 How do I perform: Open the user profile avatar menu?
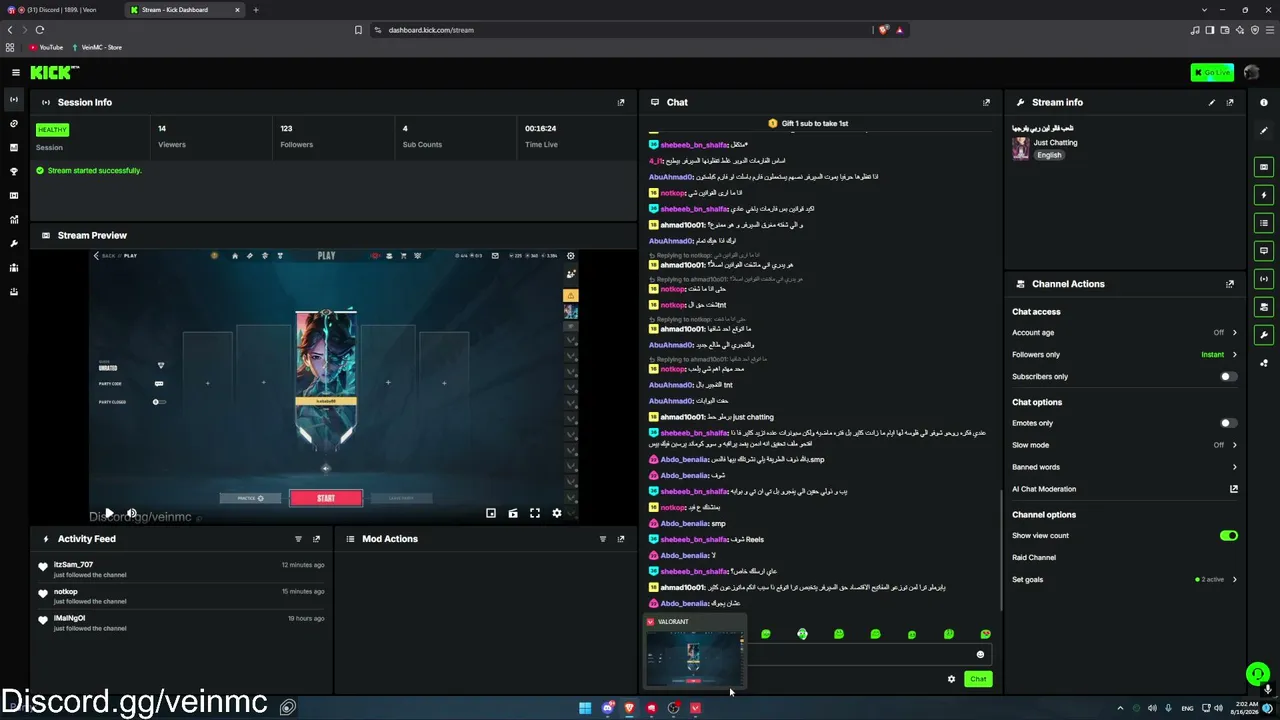[1251, 72]
